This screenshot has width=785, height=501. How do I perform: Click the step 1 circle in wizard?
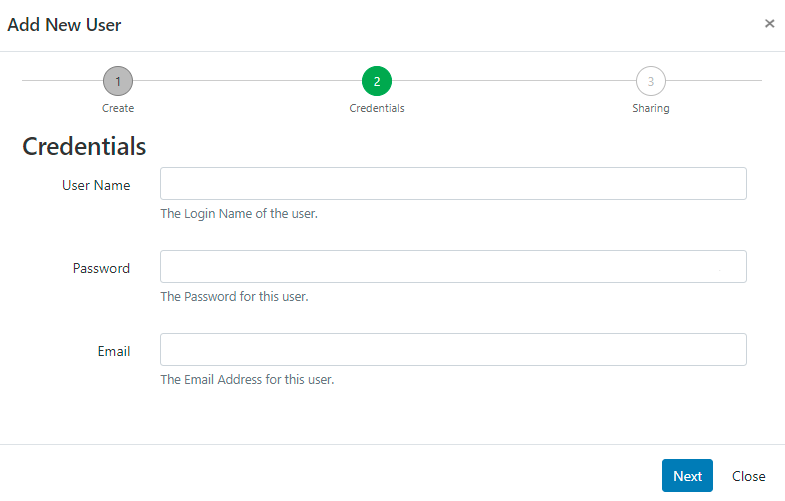118,81
